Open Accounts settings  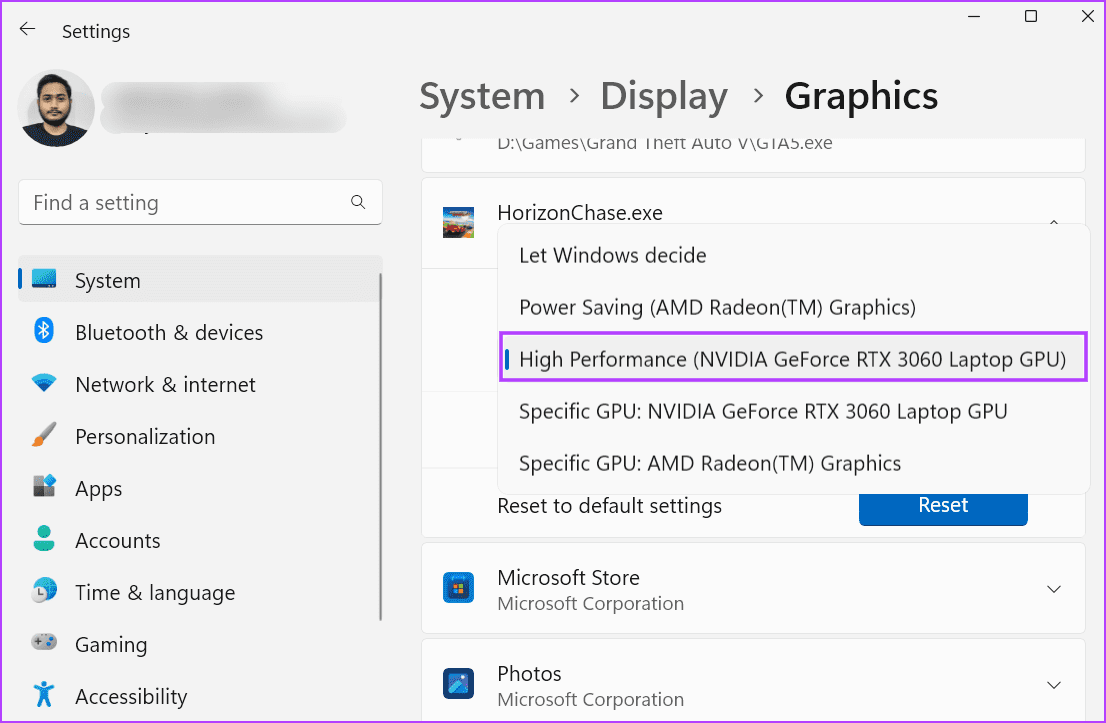200,540
